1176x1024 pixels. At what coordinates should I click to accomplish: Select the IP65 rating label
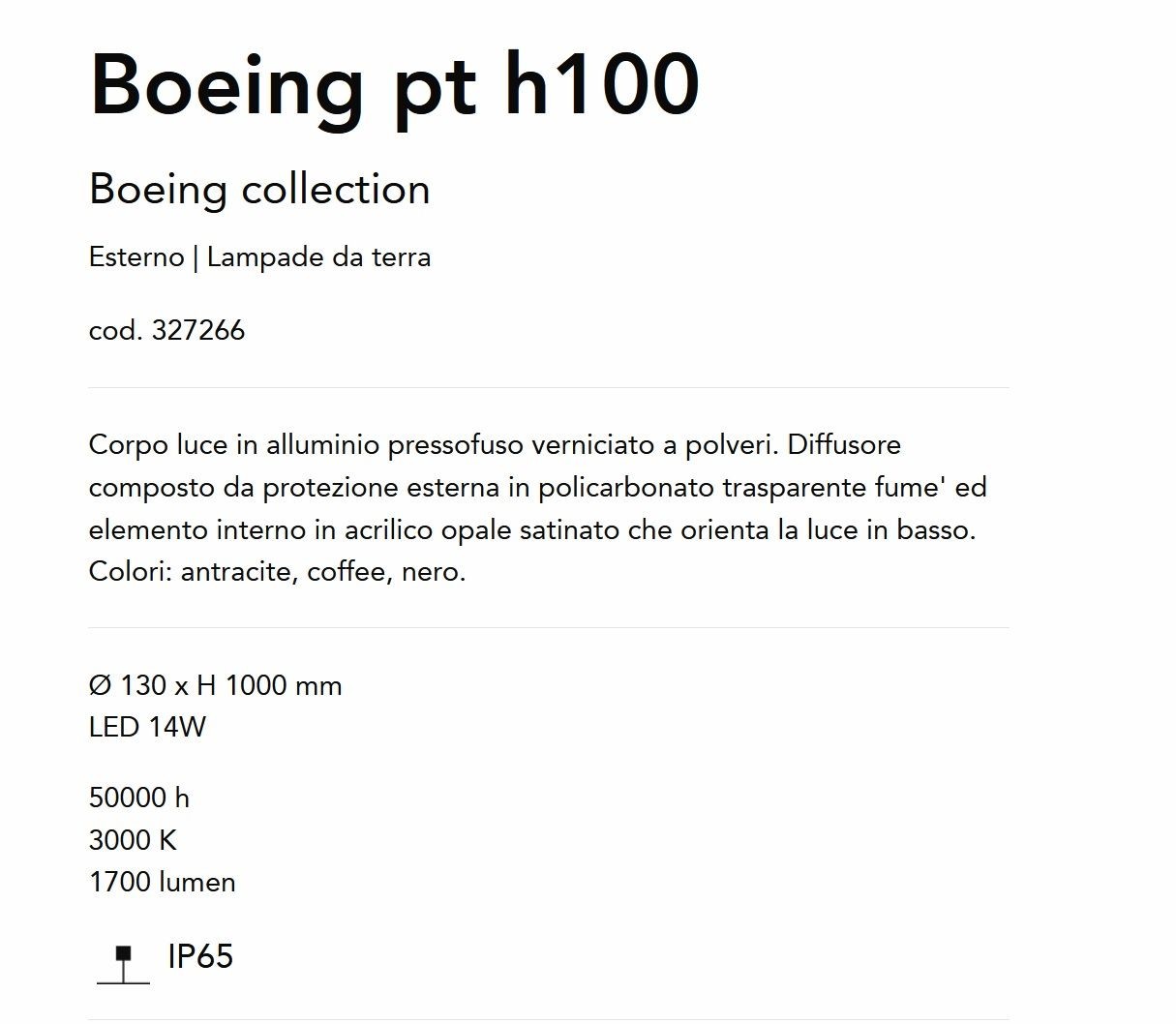pyautogui.click(x=200, y=956)
